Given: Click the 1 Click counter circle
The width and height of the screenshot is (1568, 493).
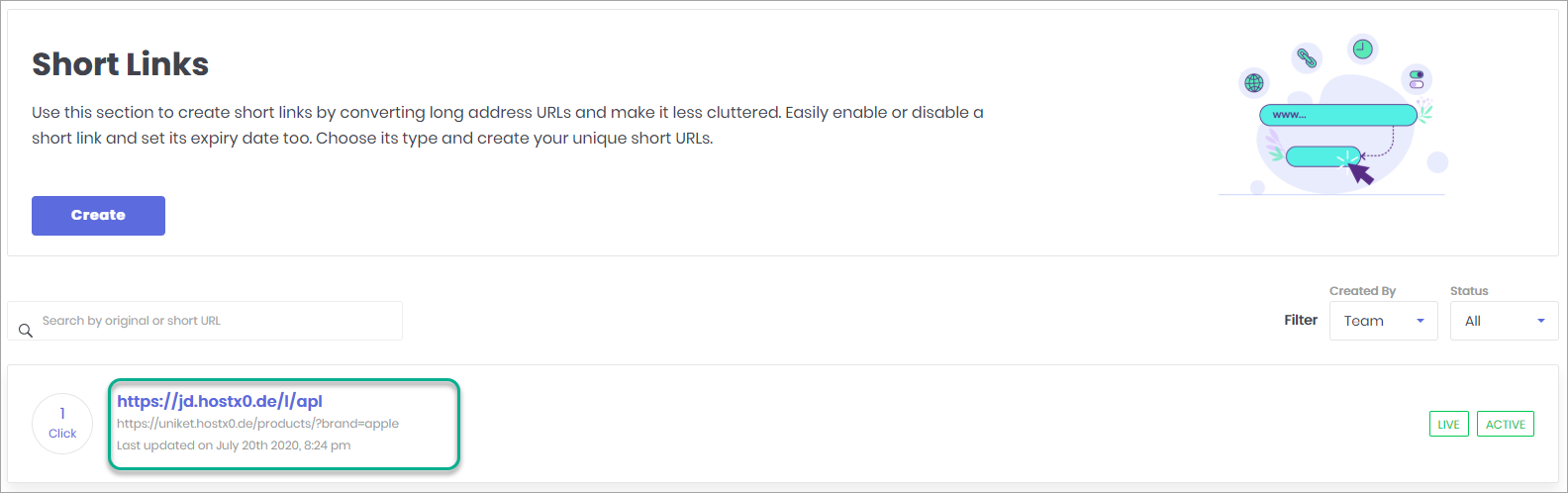Looking at the screenshot, I should tap(62, 424).
